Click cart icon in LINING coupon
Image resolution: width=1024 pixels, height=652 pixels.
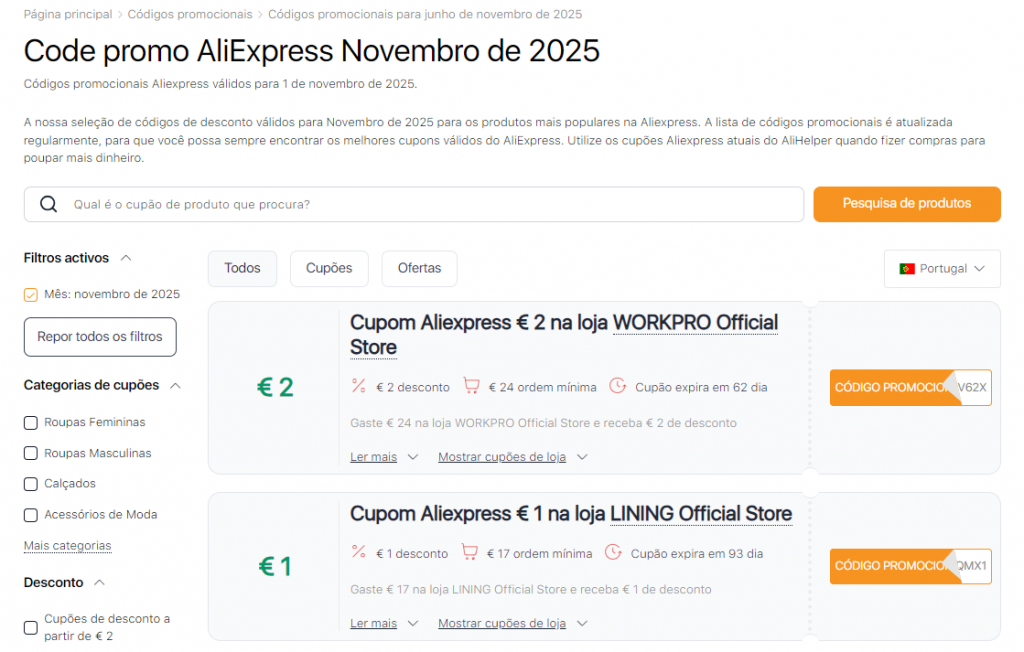pos(470,552)
